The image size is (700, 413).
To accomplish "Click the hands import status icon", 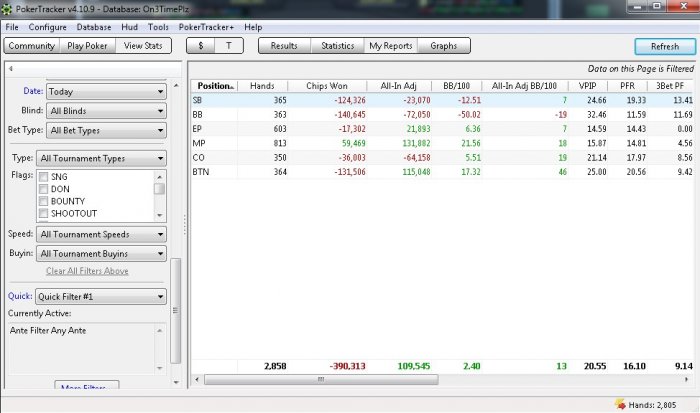I will pos(620,405).
